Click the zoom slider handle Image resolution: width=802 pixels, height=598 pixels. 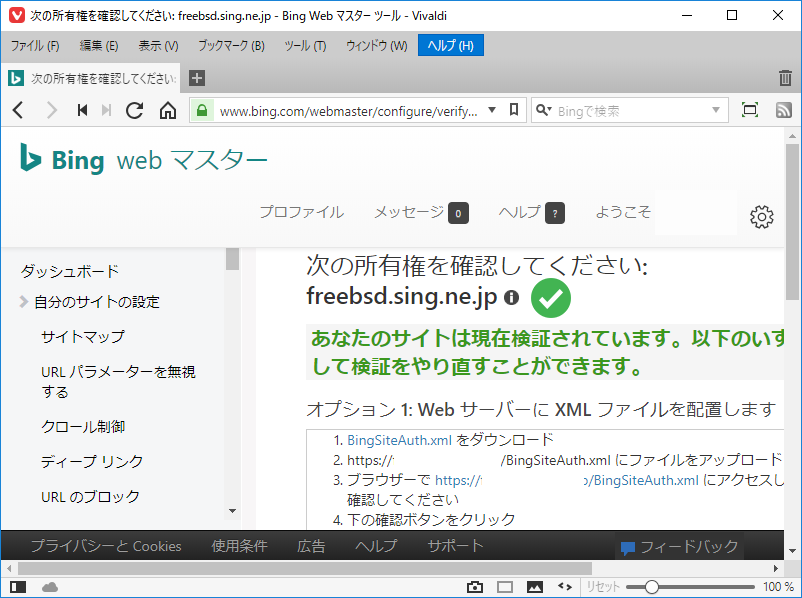(651, 587)
